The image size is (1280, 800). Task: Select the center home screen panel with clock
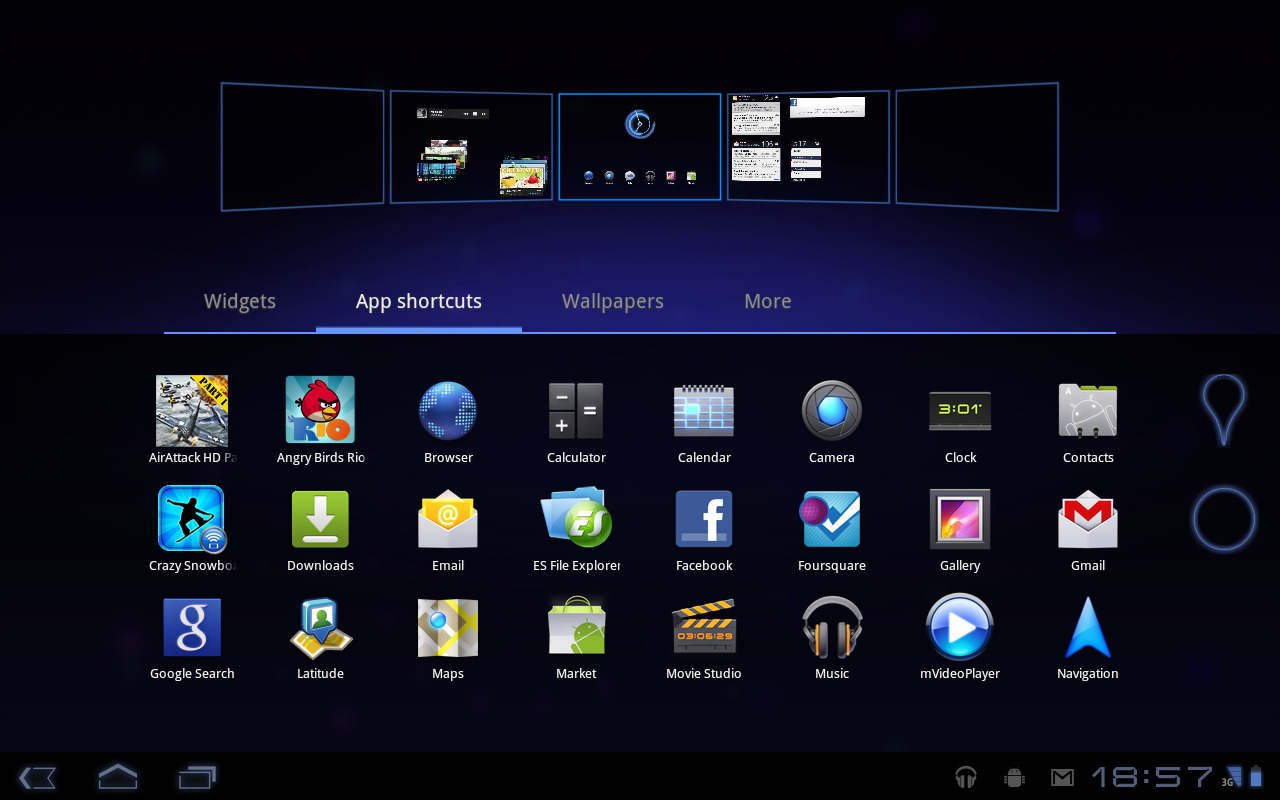coord(640,147)
